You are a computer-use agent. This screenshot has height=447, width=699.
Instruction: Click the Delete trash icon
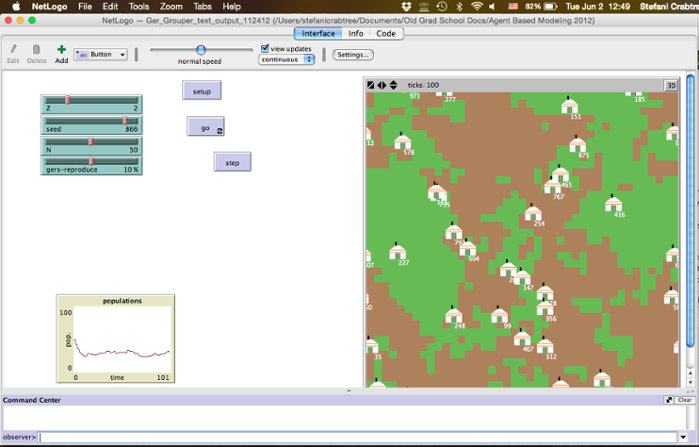pos(37,49)
